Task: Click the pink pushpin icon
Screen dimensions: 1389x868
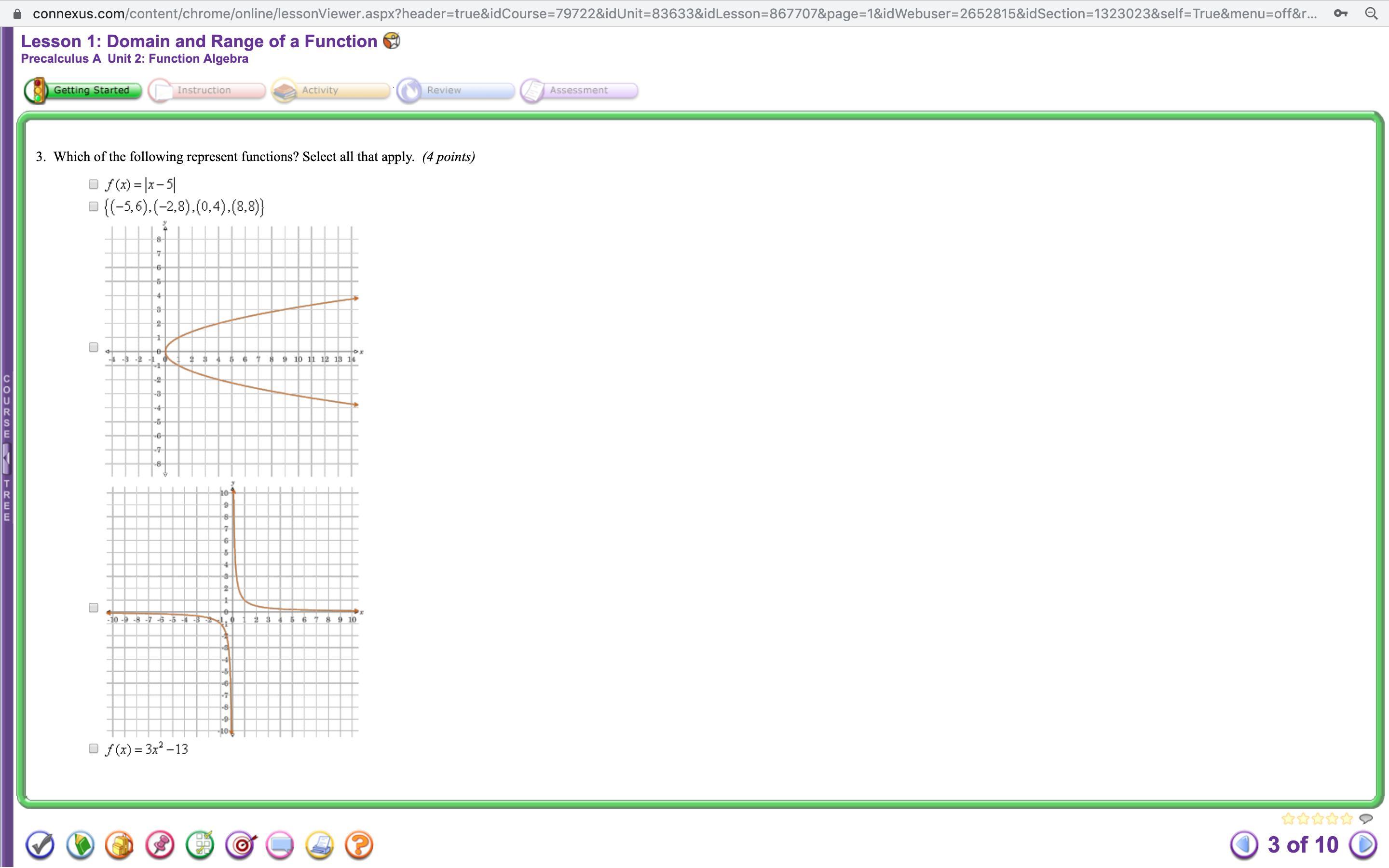Action: point(160,845)
